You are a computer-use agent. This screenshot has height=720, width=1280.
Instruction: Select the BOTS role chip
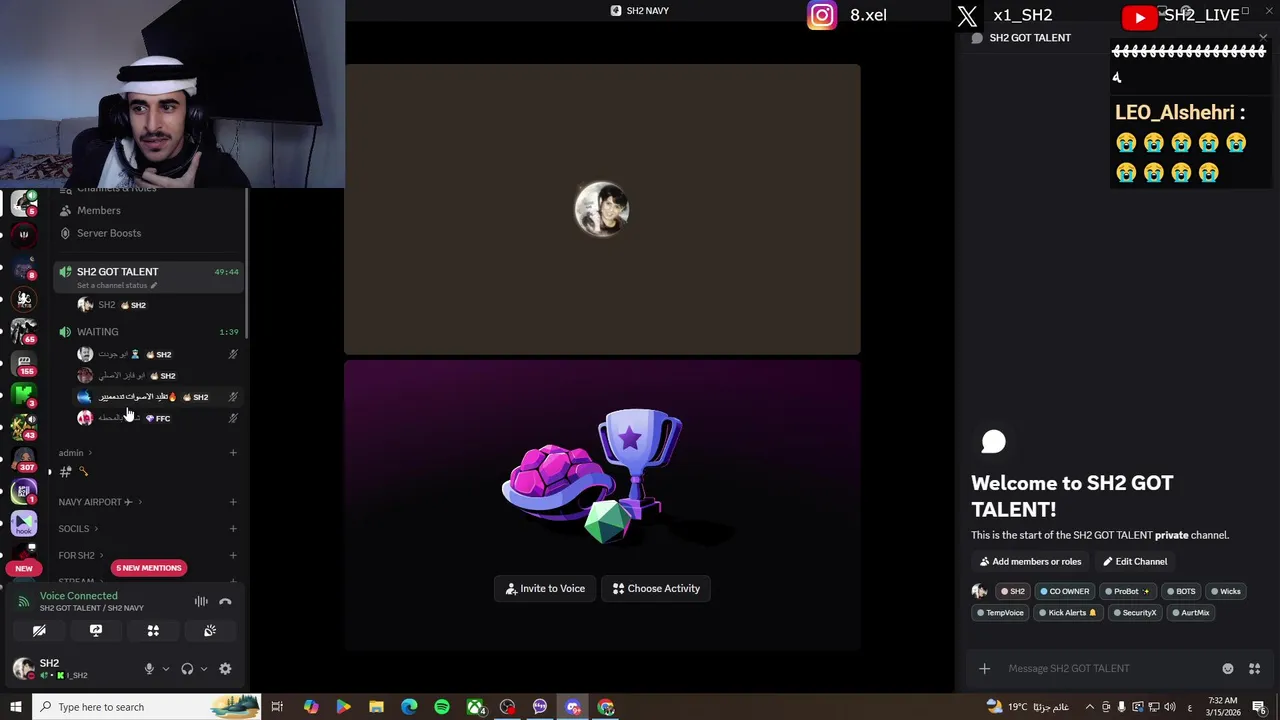coord(1181,591)
